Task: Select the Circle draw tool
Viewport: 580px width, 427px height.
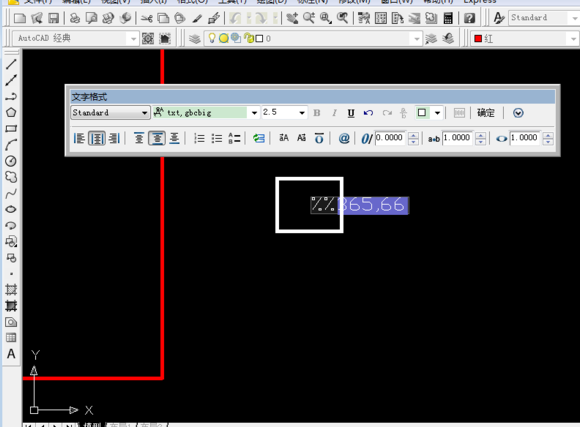Action: click(11, 161)
